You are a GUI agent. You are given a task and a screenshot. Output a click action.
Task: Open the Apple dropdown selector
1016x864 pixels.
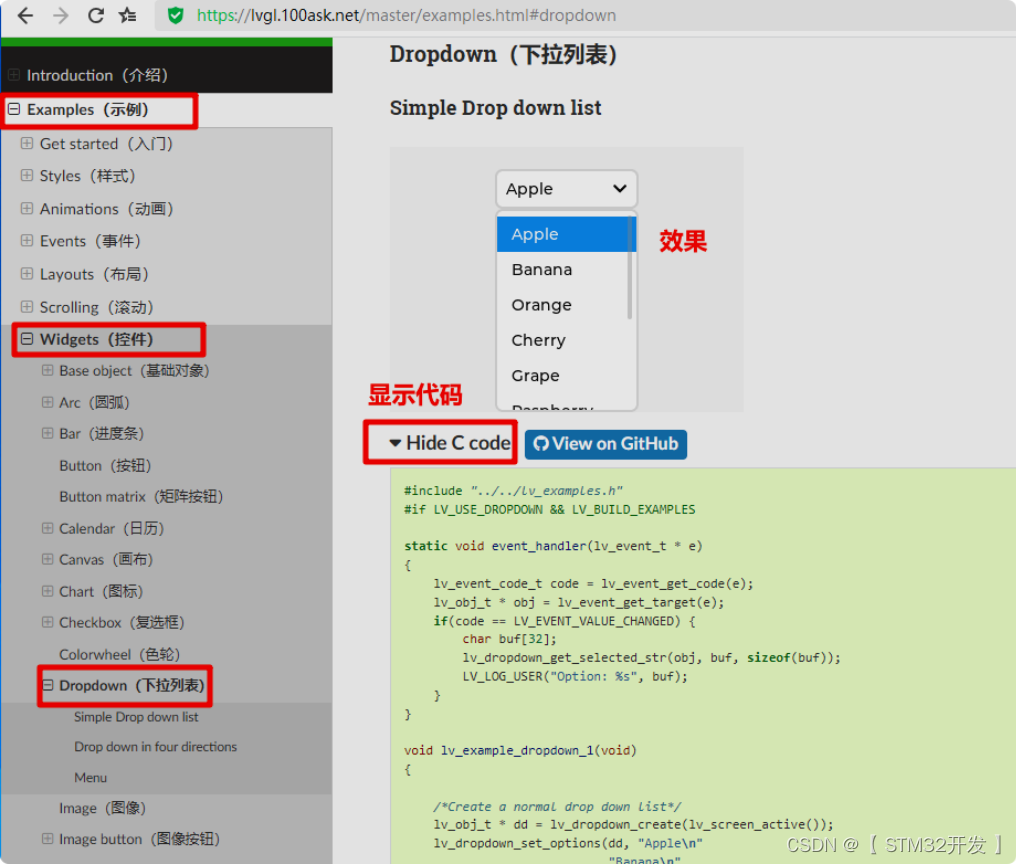point(566,189)
